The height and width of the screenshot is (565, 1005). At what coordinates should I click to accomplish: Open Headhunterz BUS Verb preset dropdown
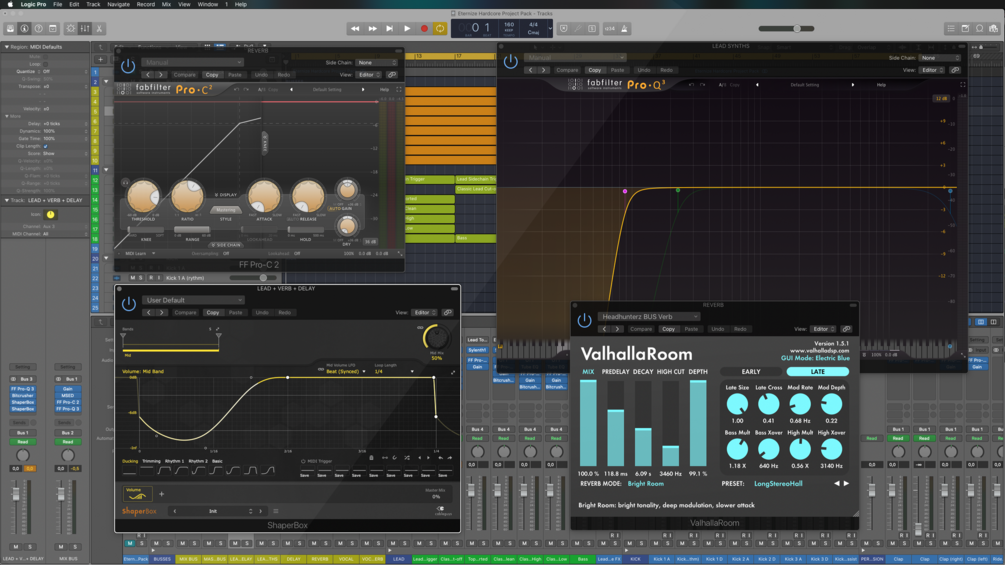[x=649, y=316]
